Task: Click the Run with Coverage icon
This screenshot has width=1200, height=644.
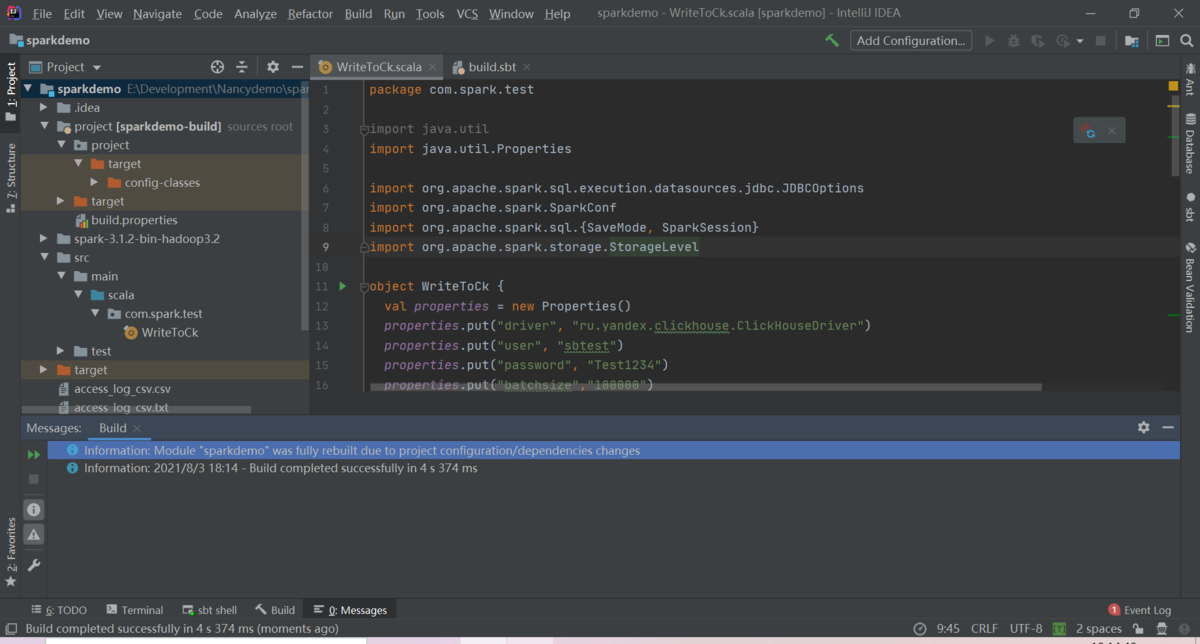Action: (x=1038, y=41)
